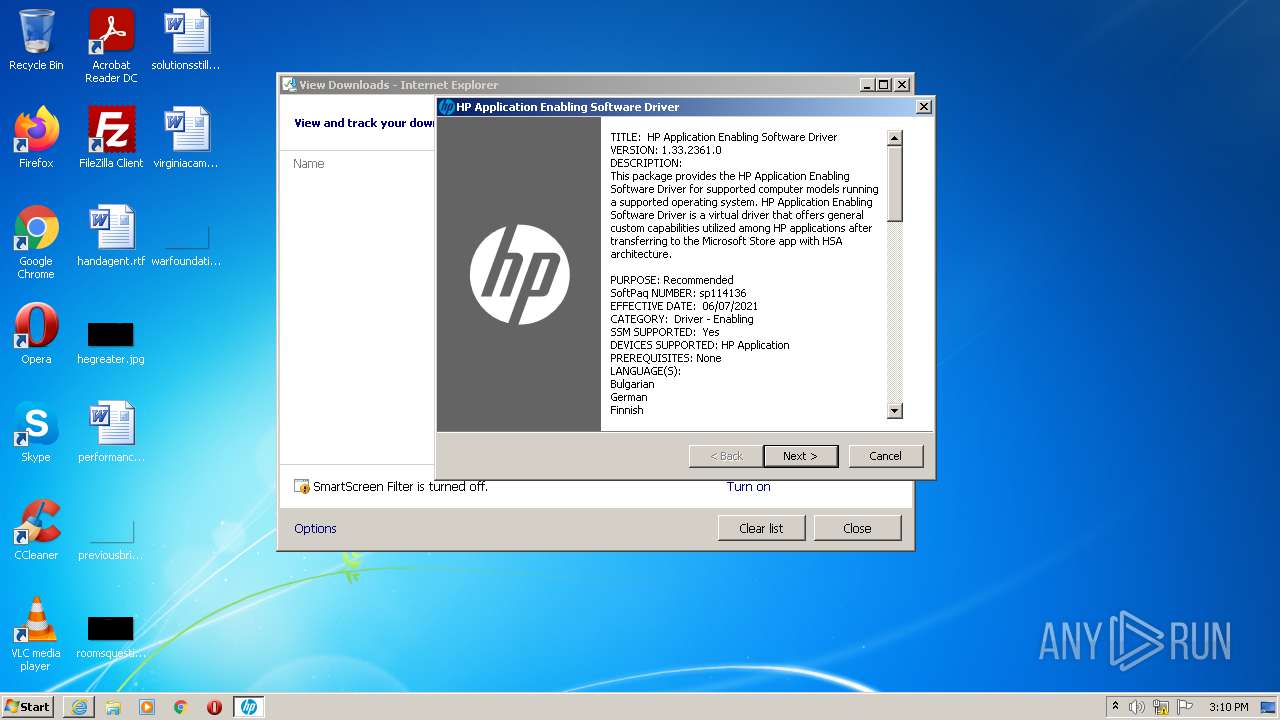
Task: Open the taskbar clock showing 3:10 PM
Action: [1228, 707]
